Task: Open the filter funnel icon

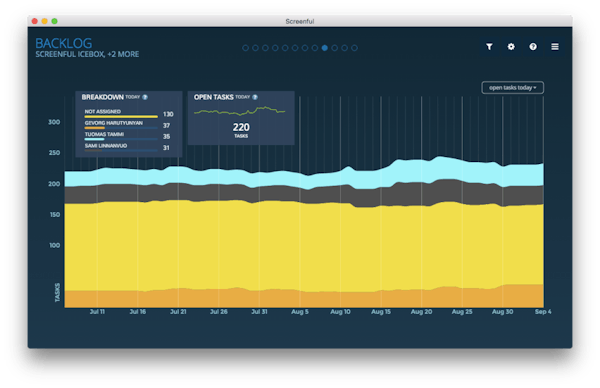Action: pyautogui.click(x=489, y=47)
